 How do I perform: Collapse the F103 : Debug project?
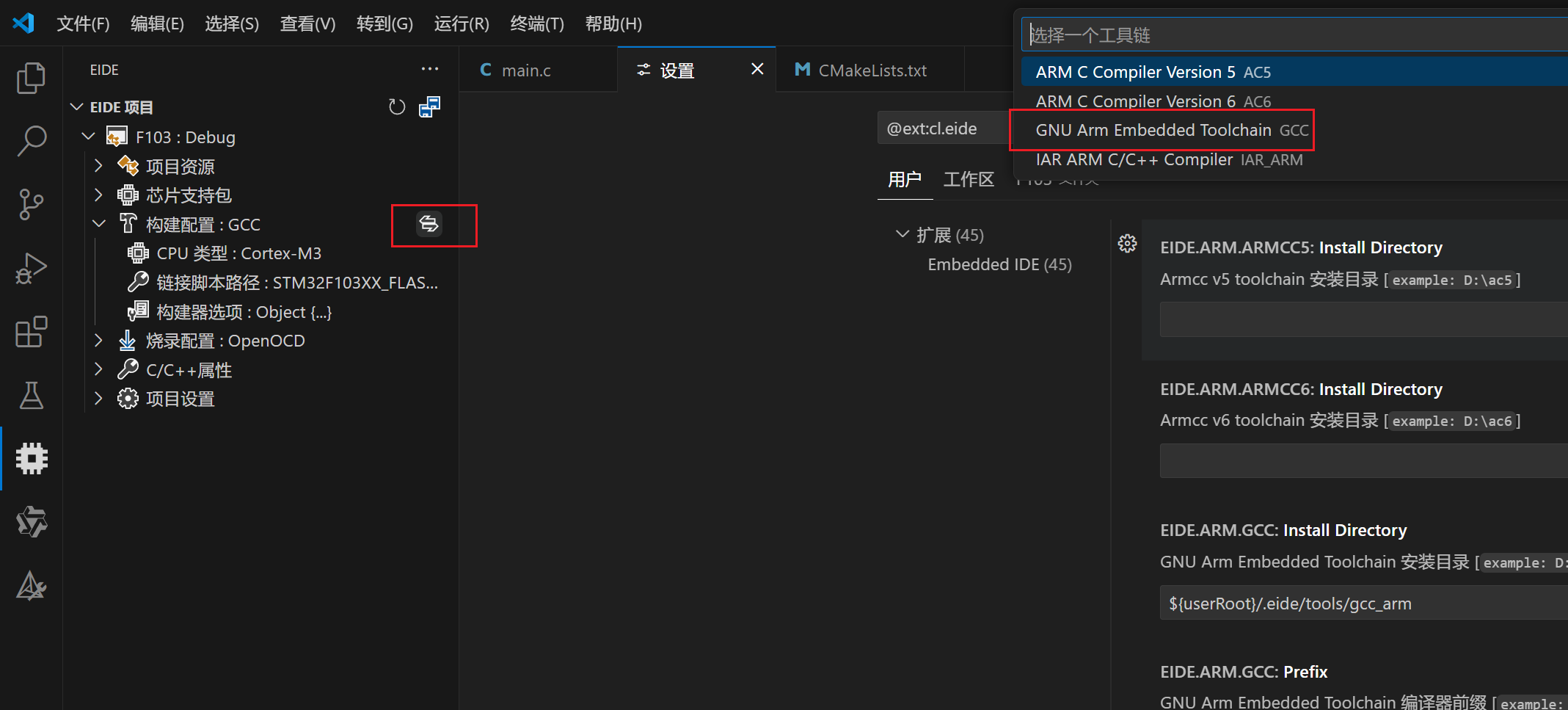click(89, 137)
